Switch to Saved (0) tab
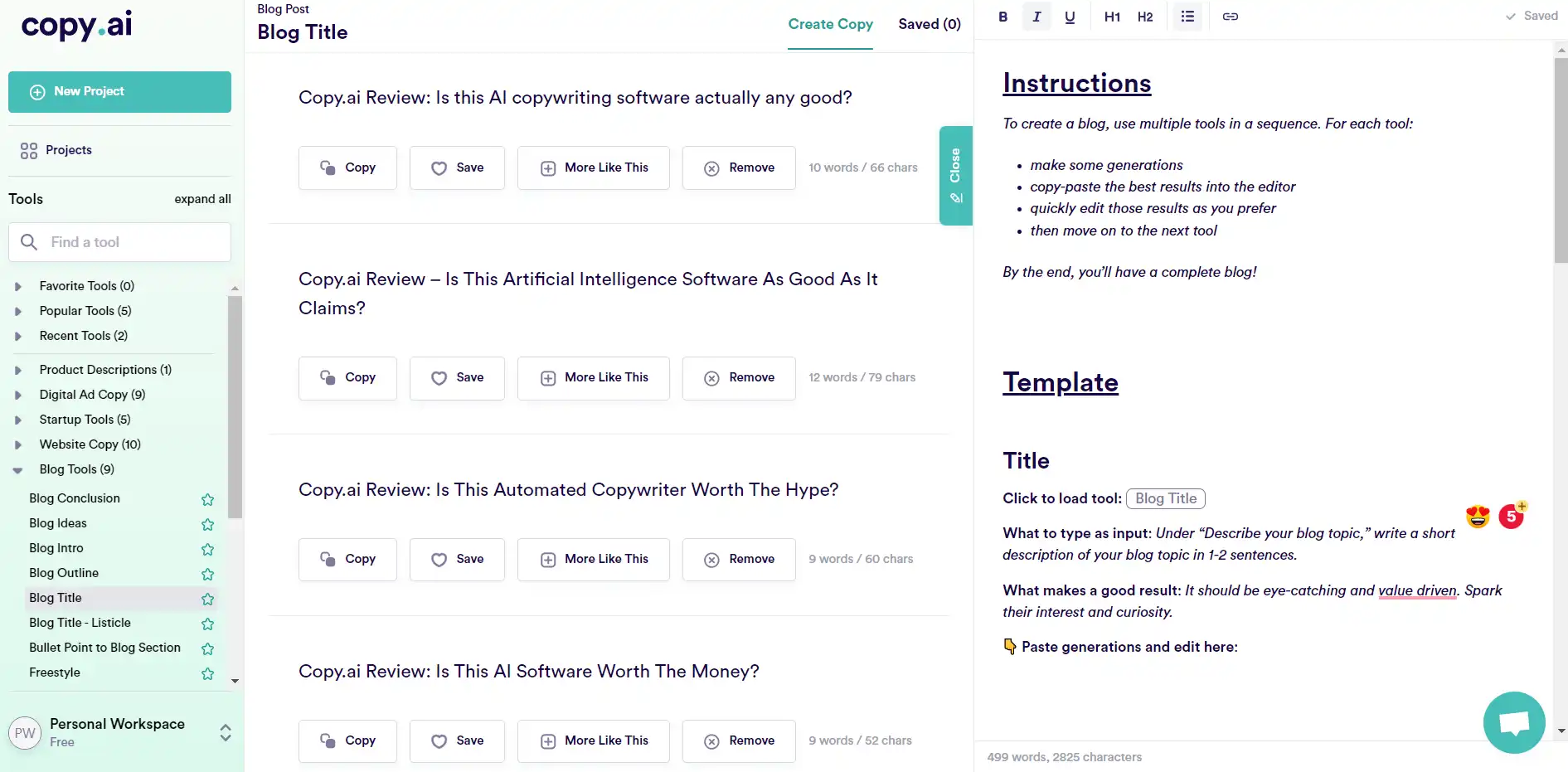Screen dimensions: 1568x772 pyautogui.click(x=930, y=24)
